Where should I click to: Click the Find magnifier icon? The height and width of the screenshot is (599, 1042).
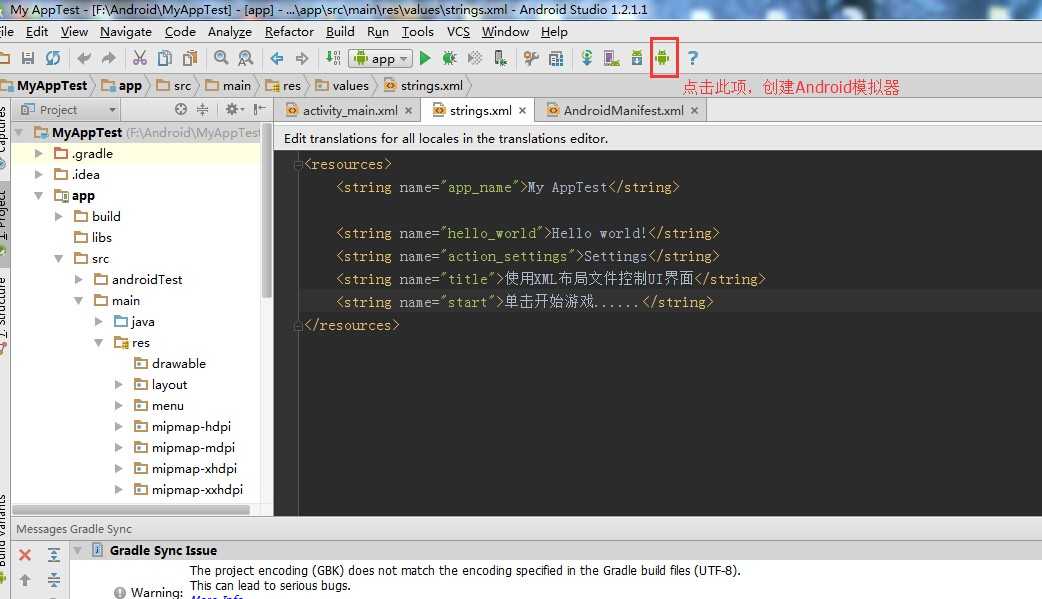(221, 59)
